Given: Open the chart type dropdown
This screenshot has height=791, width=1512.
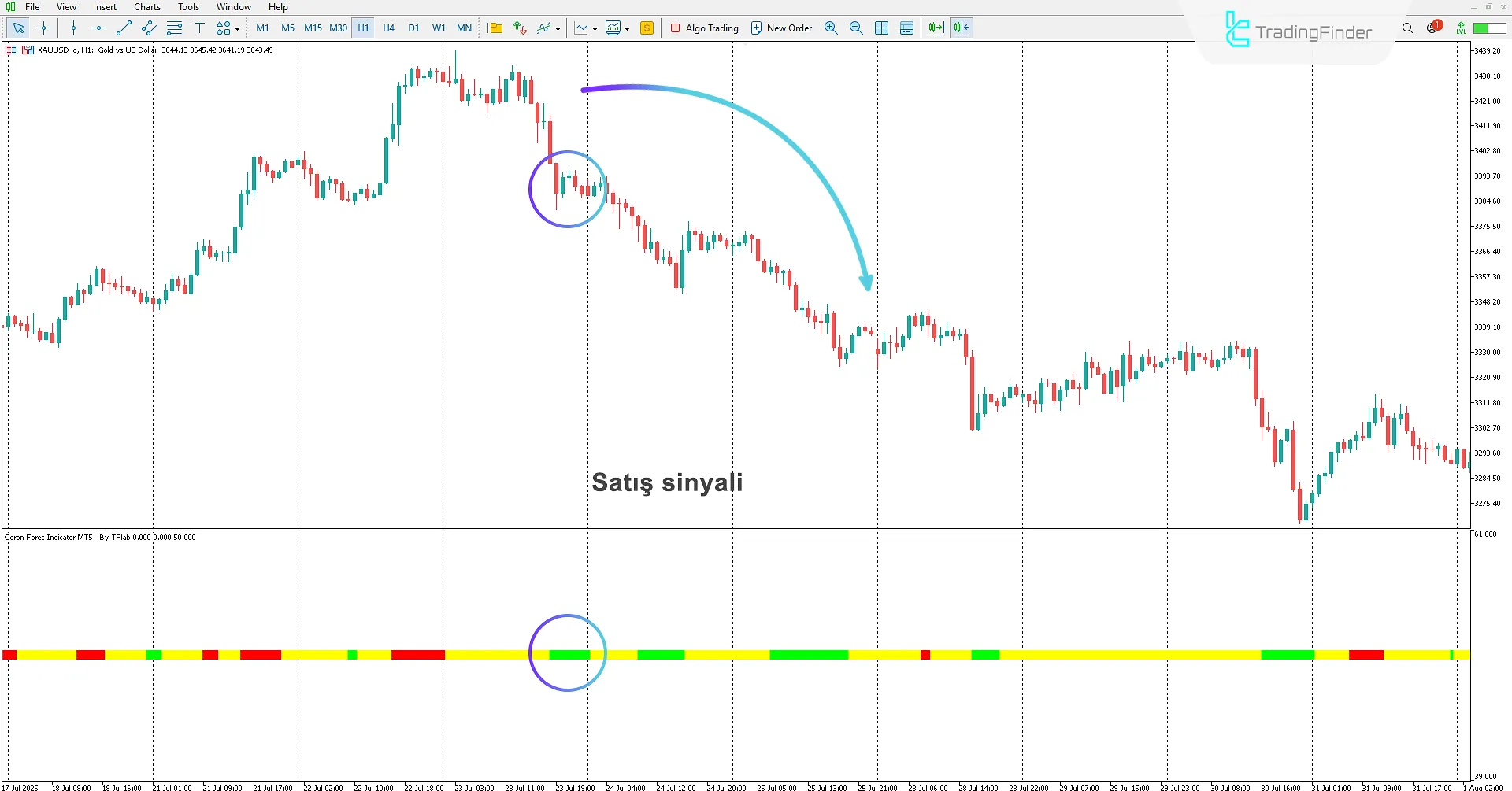Looking at the screenshot, I should pos(595,28).
